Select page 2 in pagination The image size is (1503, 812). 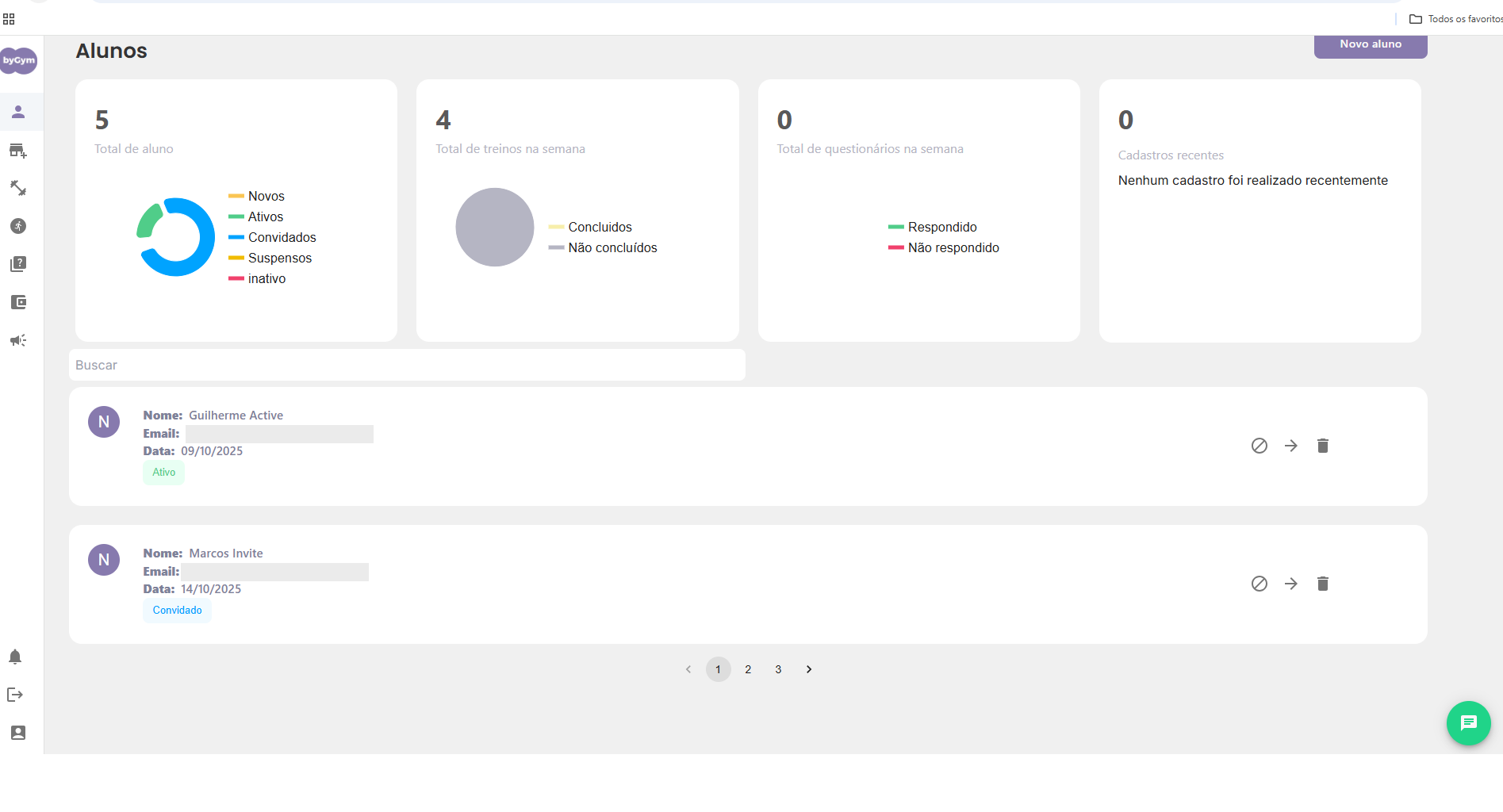click(748, 669)
